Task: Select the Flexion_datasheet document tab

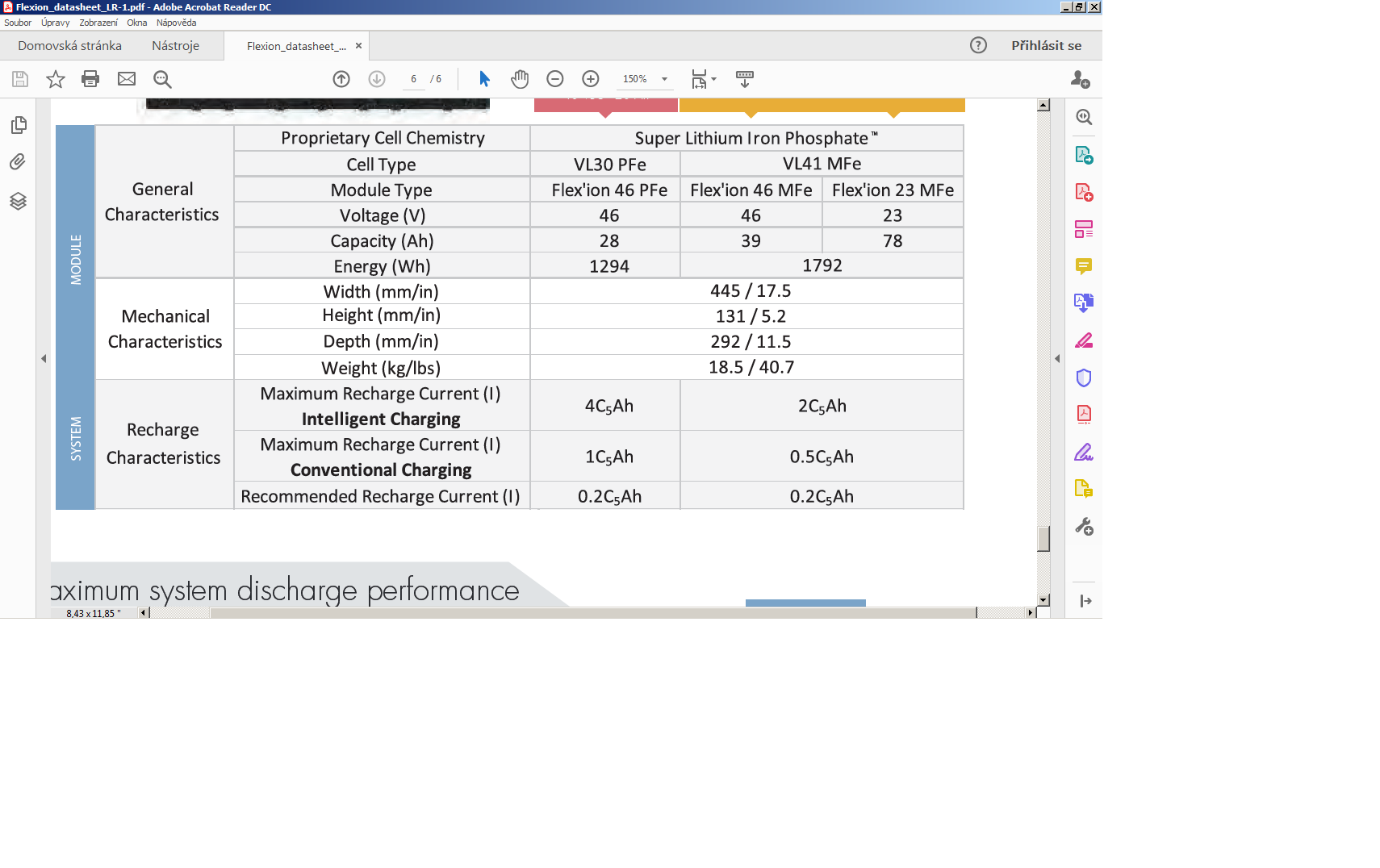Action: point(296,46)
